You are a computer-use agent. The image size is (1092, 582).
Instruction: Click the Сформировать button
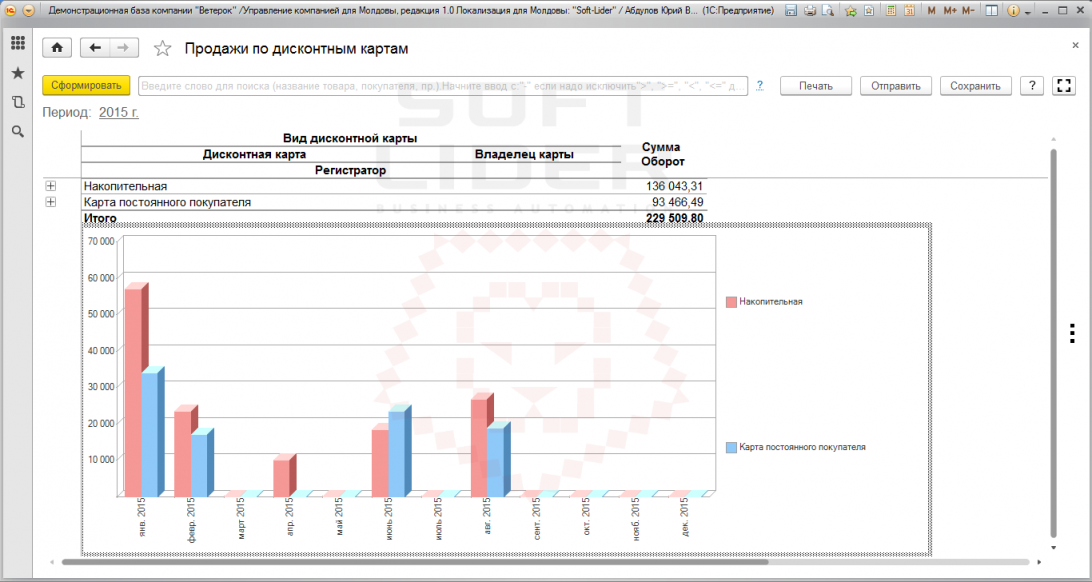[86, 85]
